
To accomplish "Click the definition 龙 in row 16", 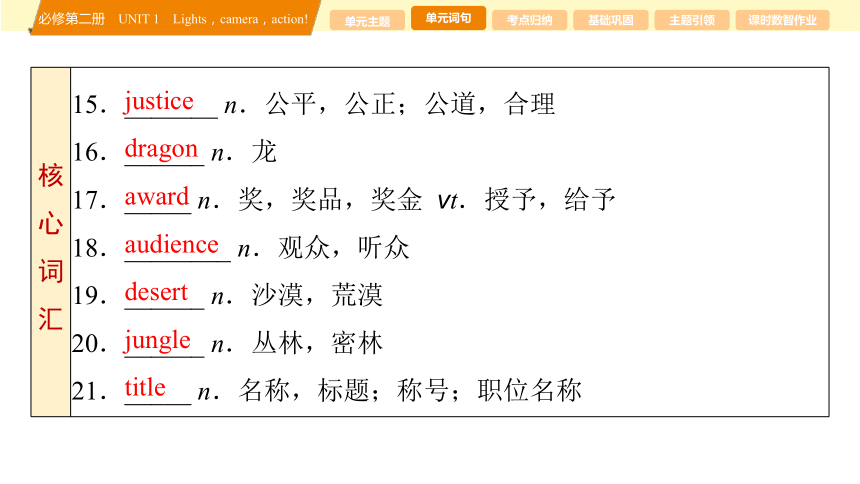I will point(264,152).
